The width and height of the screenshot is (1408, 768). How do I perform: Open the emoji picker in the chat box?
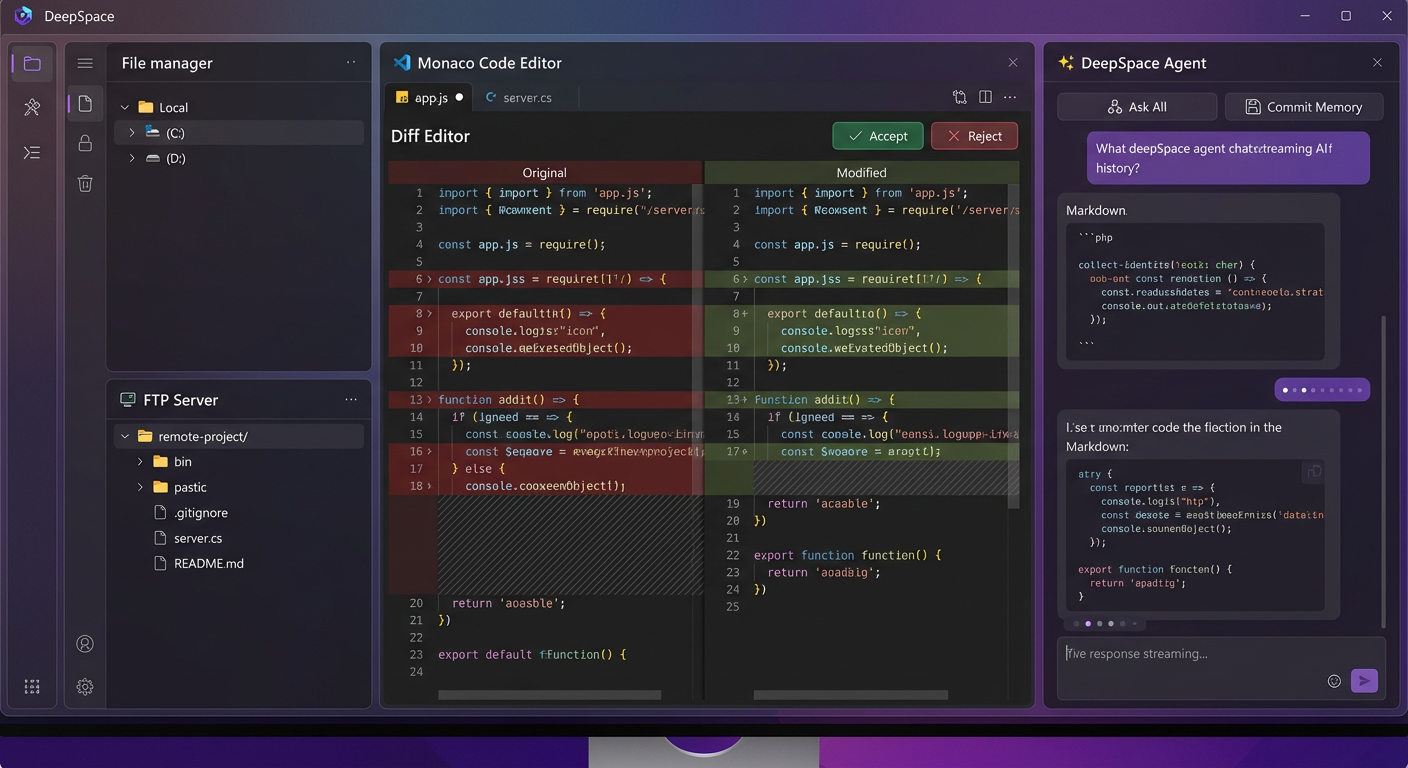click(1334, 681)
